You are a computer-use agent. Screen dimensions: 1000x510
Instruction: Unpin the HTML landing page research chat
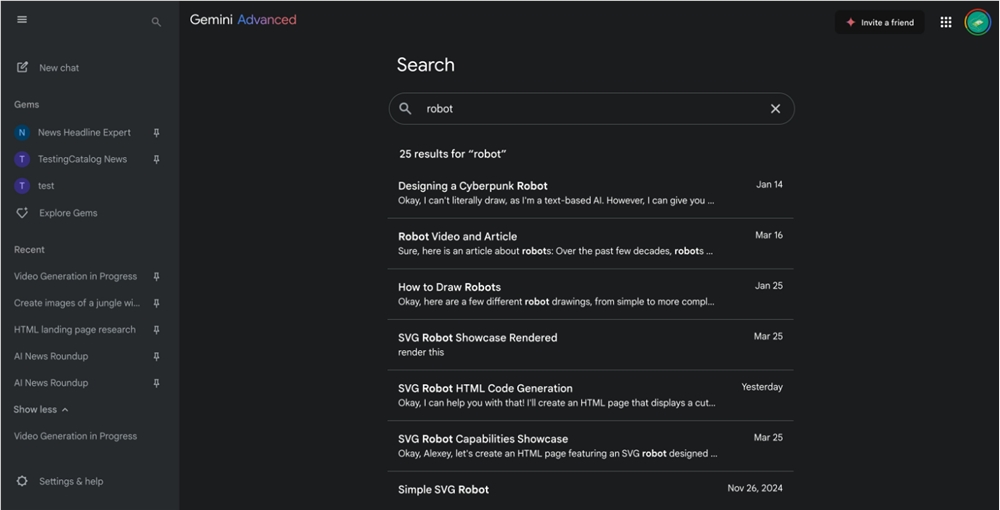(156, 330)
